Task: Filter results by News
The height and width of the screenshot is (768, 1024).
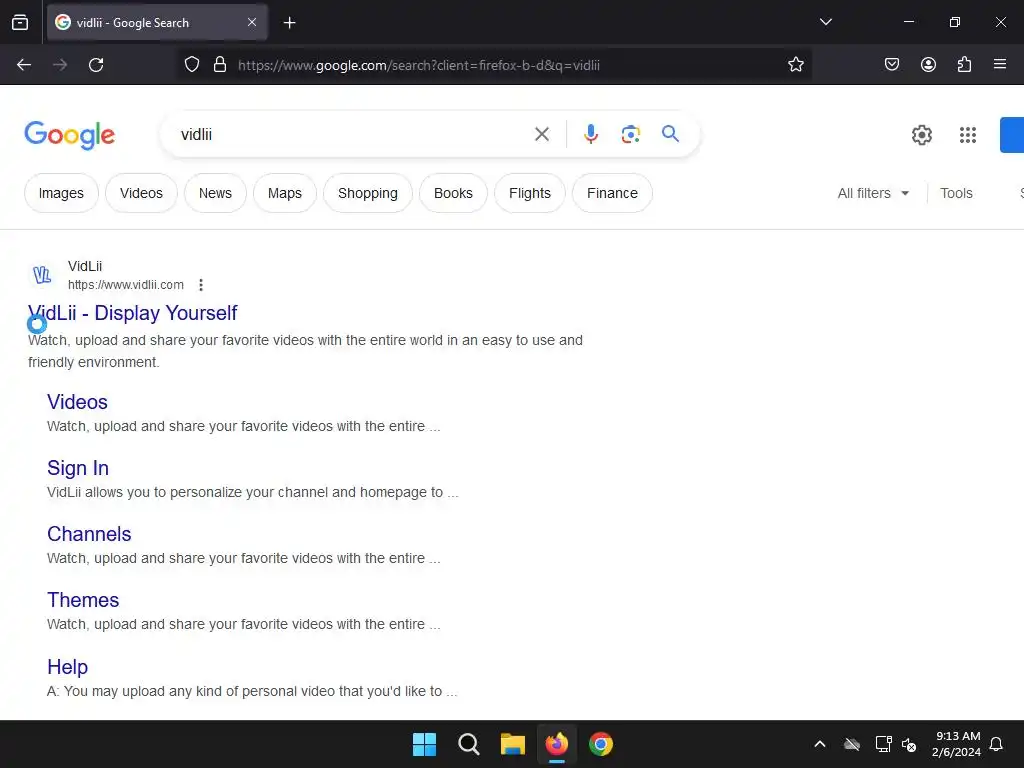Action: click(216, 193)
